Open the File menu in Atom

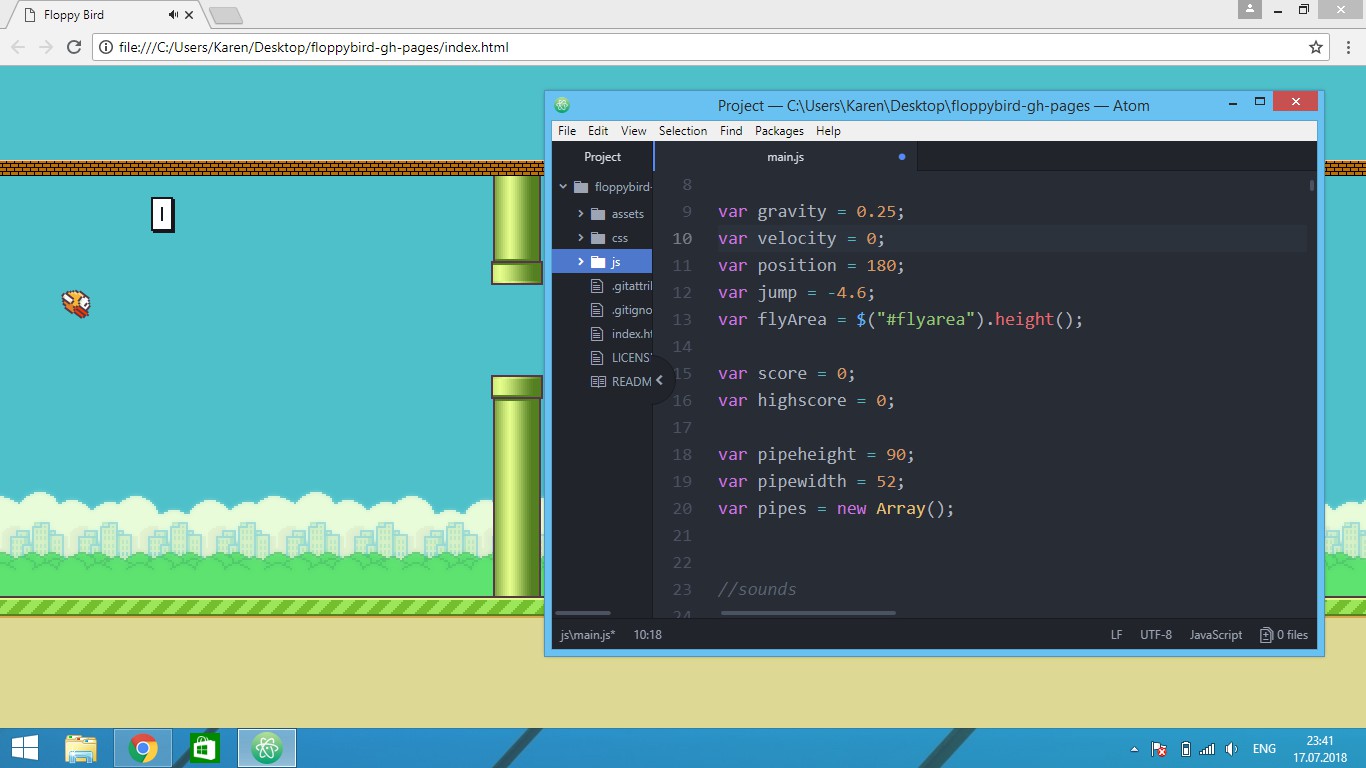tap(567, 131)
